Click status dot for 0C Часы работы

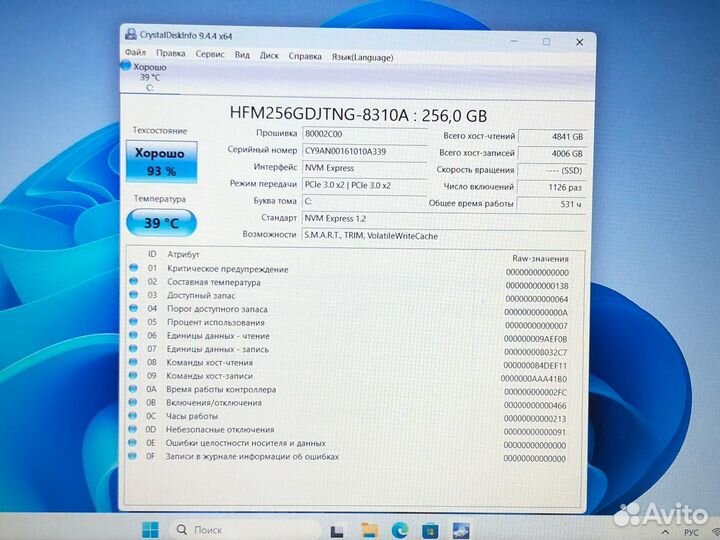click(x=133, y=415)
